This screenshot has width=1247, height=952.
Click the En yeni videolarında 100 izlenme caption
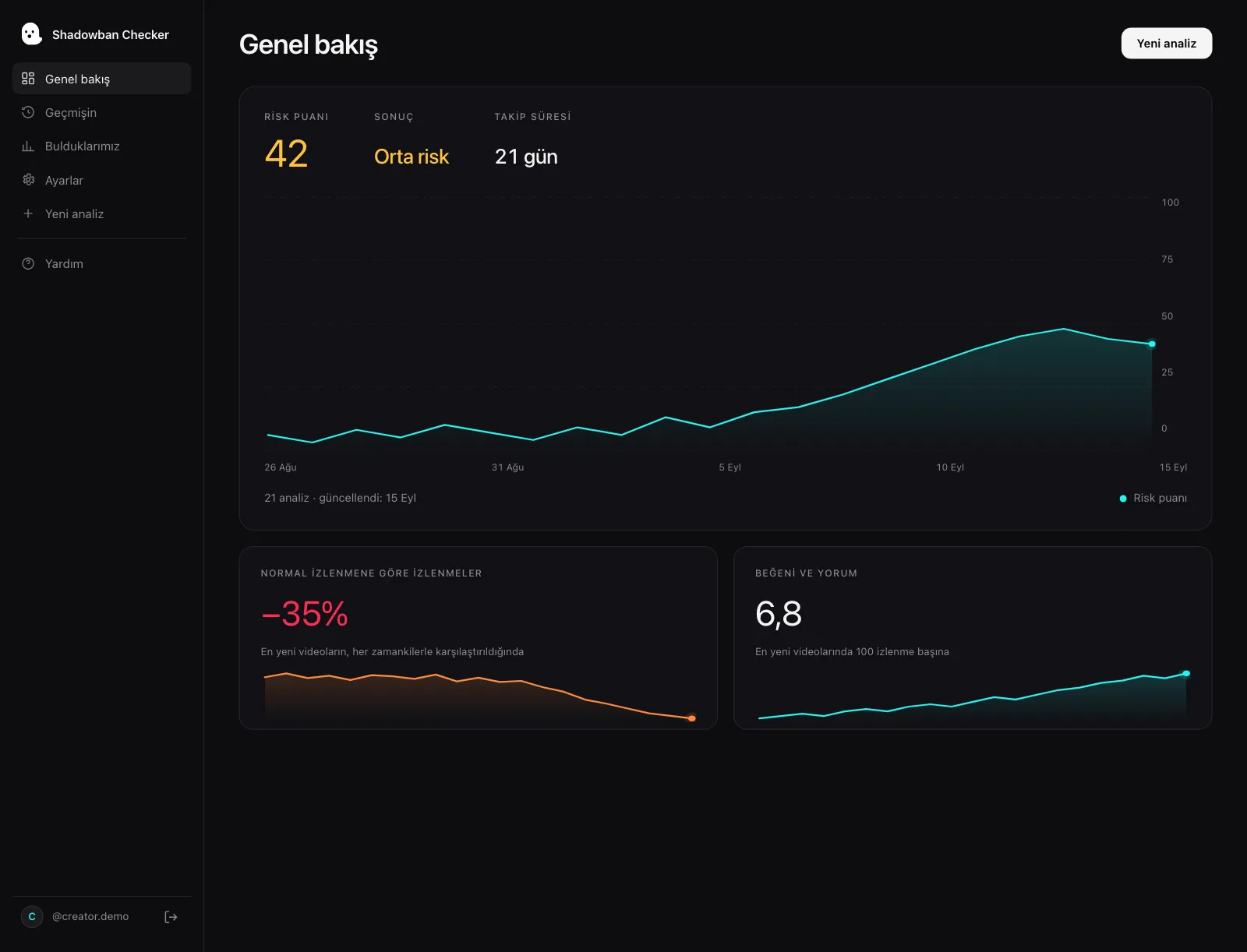pyautogui.click(x=852, y=651)
